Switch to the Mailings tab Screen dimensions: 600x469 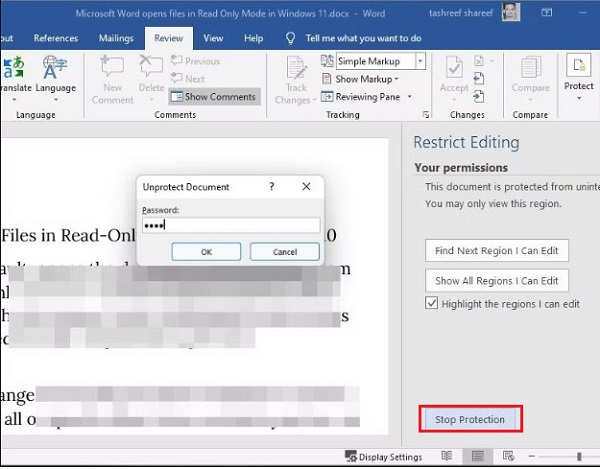(116, 38)
